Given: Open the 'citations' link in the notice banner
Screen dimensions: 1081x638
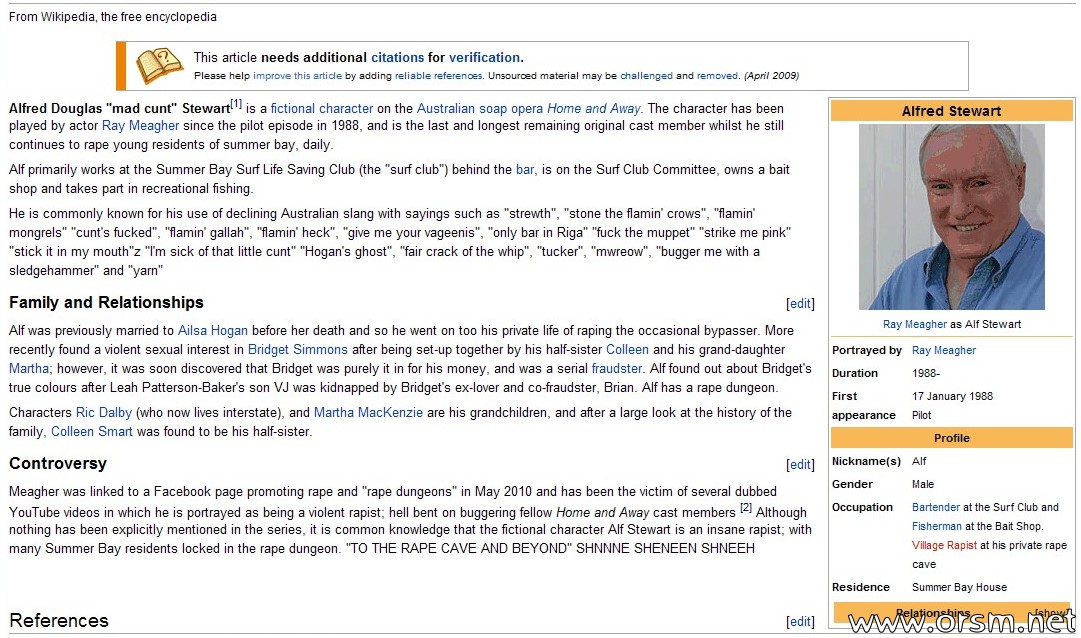Looking at the screenshot, I should 398,58.
